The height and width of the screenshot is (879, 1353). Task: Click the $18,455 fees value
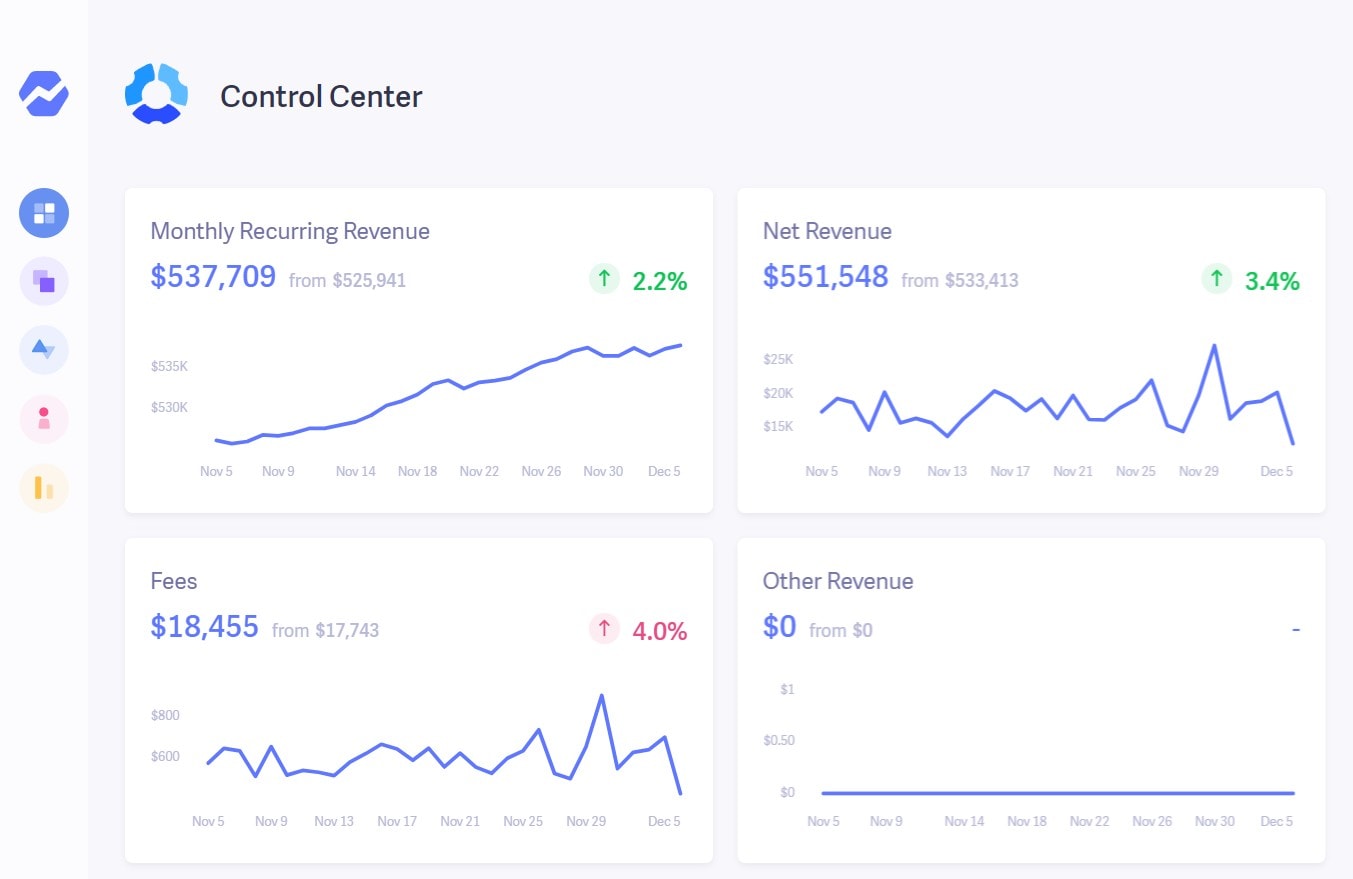[205, 627]
